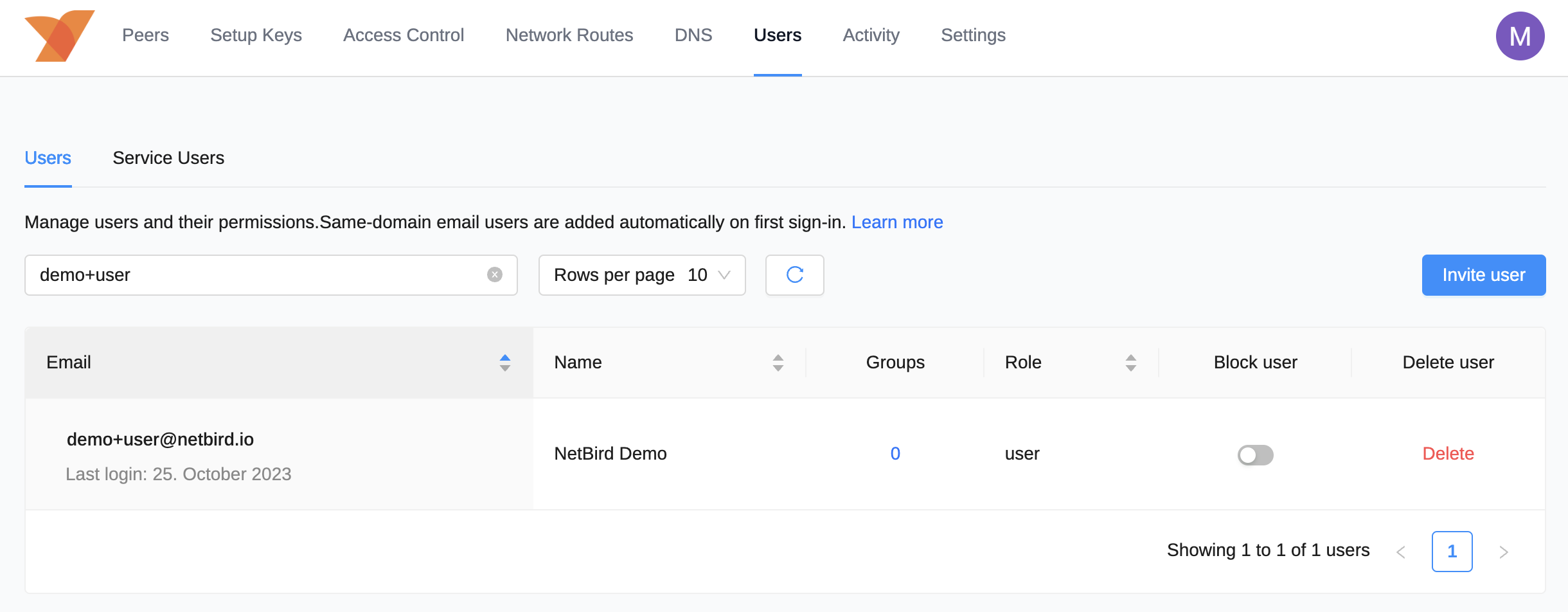This screenshot has width=1568, height=612.
Task: Open the Peers navigation item
Action: coord(145,35)
